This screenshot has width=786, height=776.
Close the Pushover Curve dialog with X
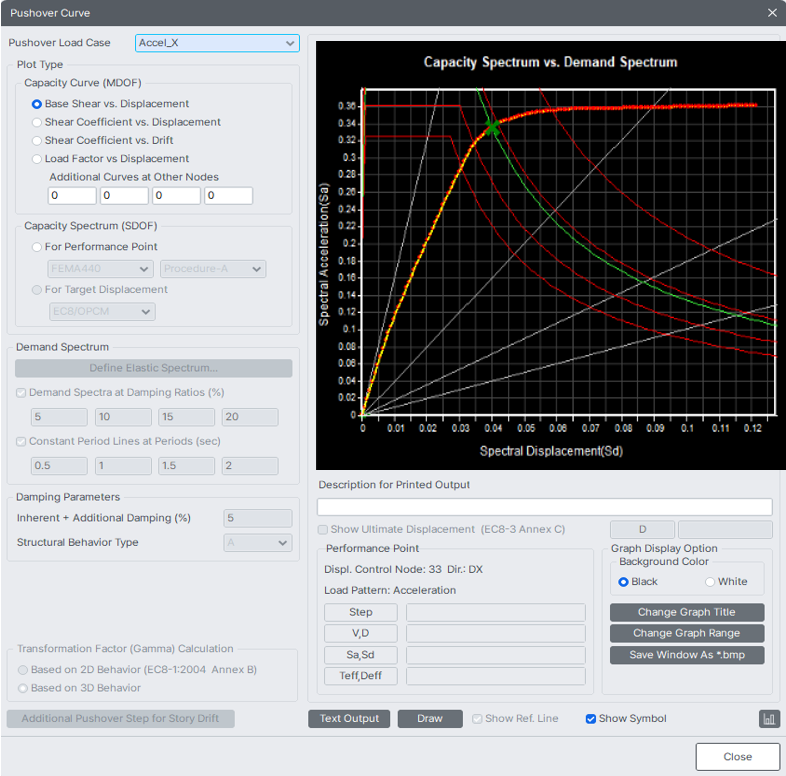771,13
